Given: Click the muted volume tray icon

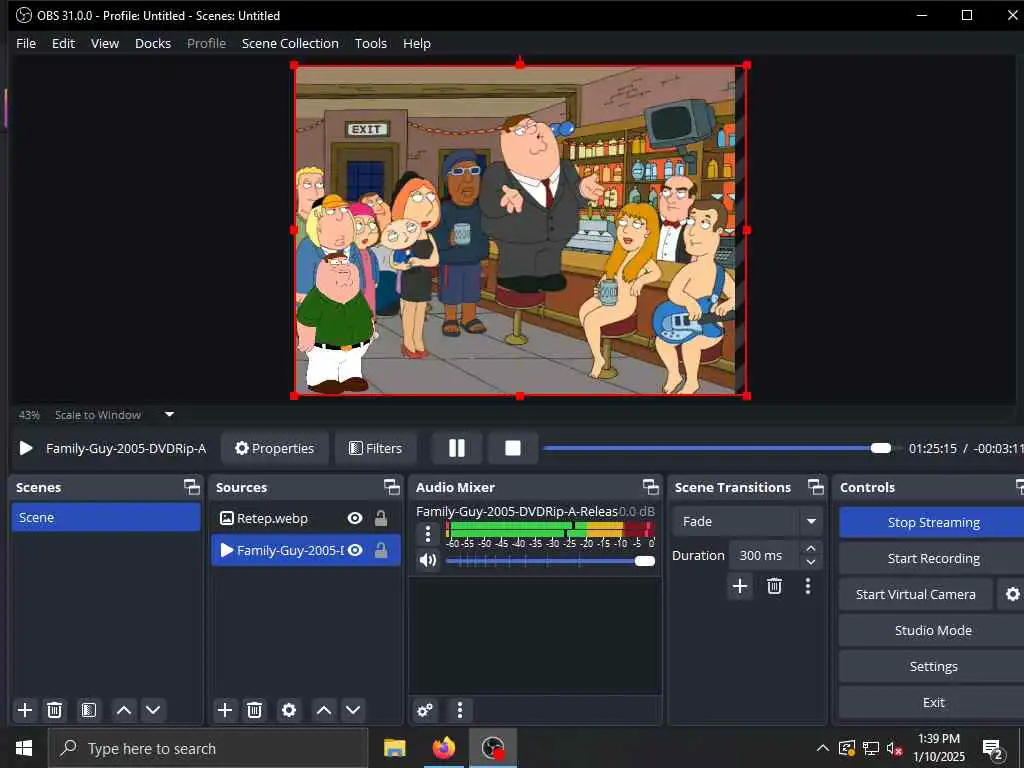Looking at the screenshot, I should tap(894, 748).
